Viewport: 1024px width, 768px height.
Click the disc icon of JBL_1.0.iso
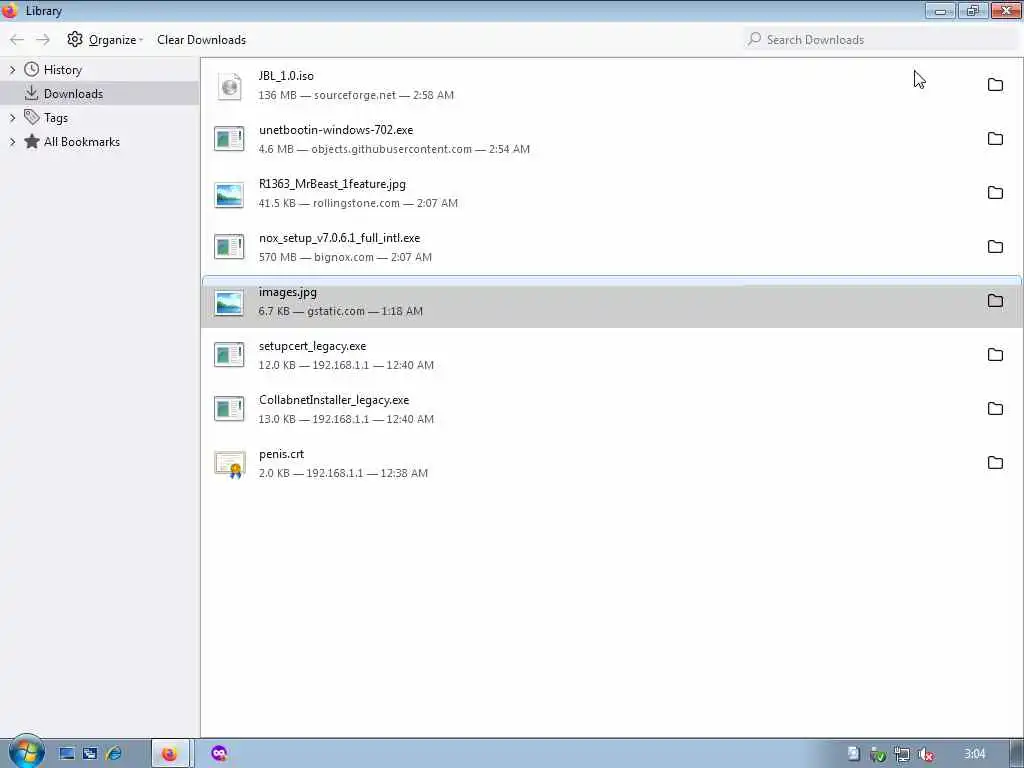tap(229, 86)
